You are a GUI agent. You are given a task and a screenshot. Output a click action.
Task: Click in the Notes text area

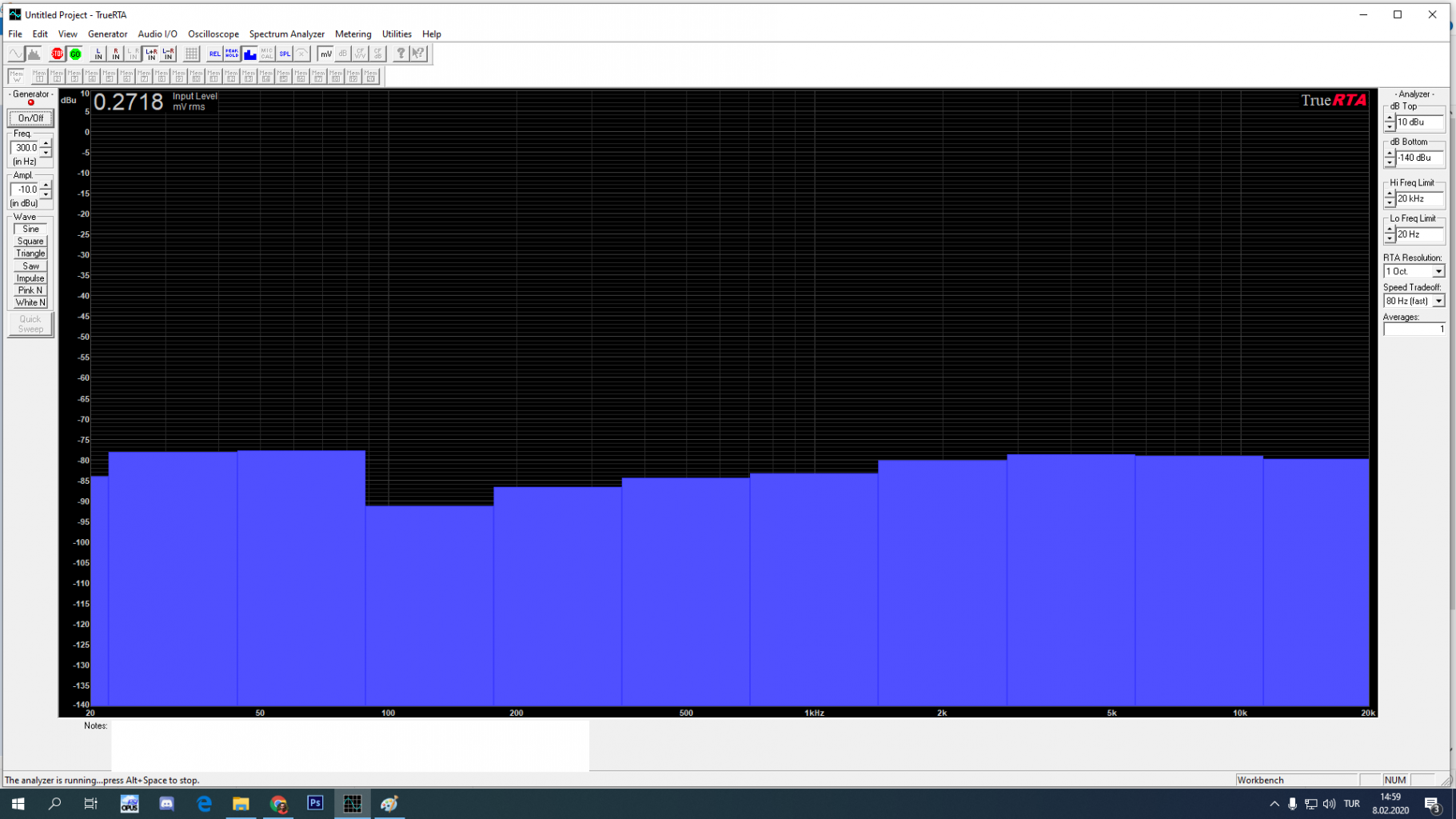pyautogui.click(x=349, y=745)
